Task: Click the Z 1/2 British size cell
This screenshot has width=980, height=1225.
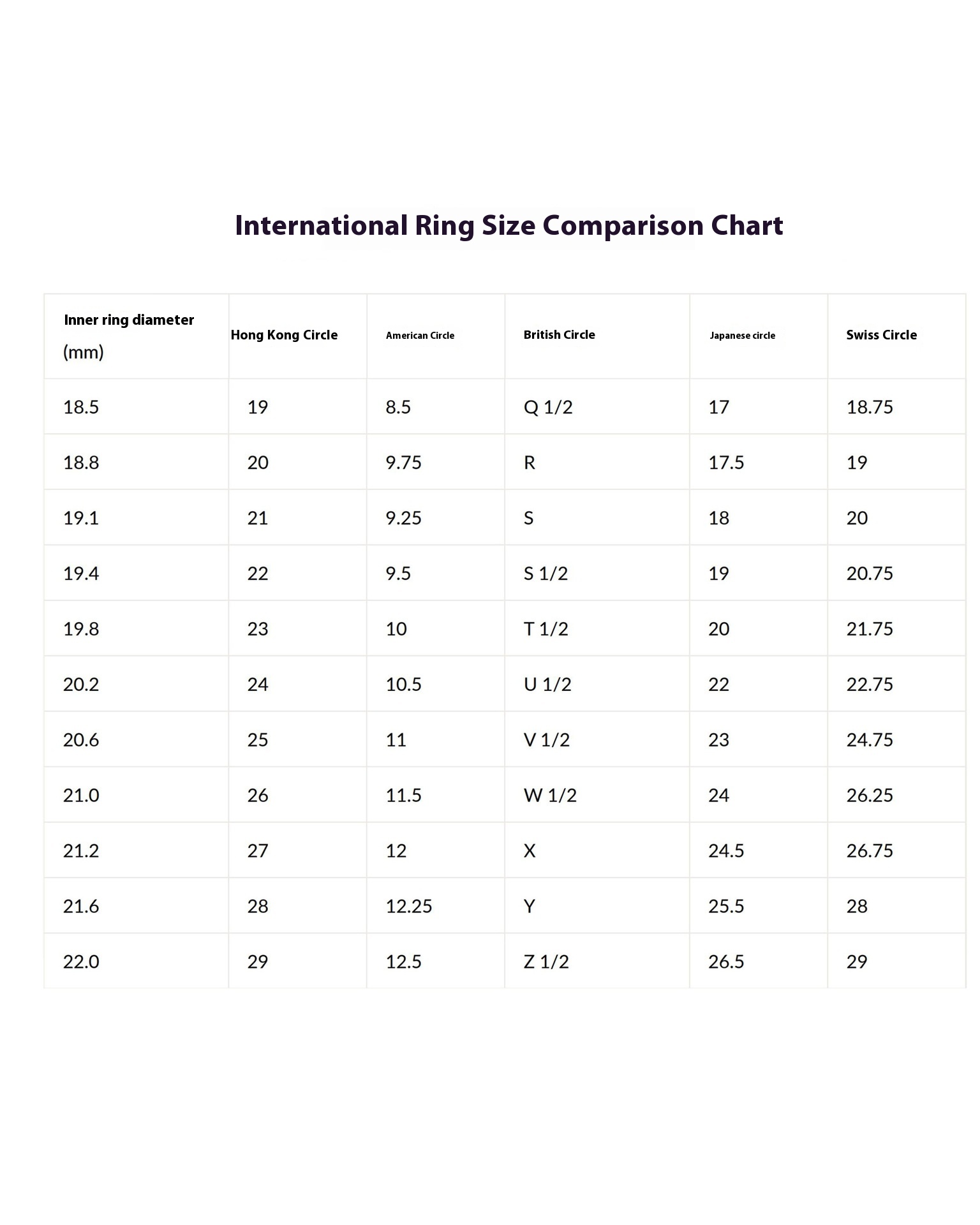Action: (x=597, y=961)
